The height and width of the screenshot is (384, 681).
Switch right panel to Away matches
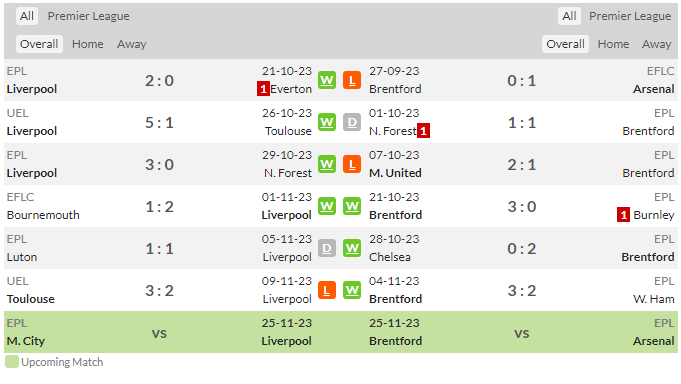tap(657, 44)
